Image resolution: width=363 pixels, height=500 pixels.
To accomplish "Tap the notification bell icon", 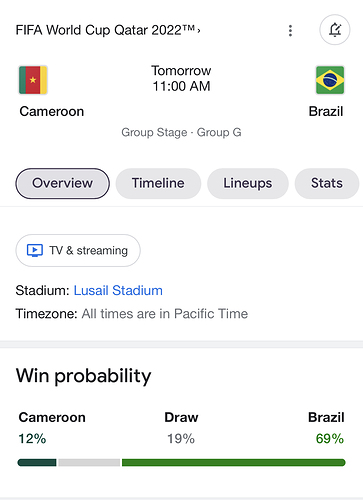I will (x=335, y=30).
